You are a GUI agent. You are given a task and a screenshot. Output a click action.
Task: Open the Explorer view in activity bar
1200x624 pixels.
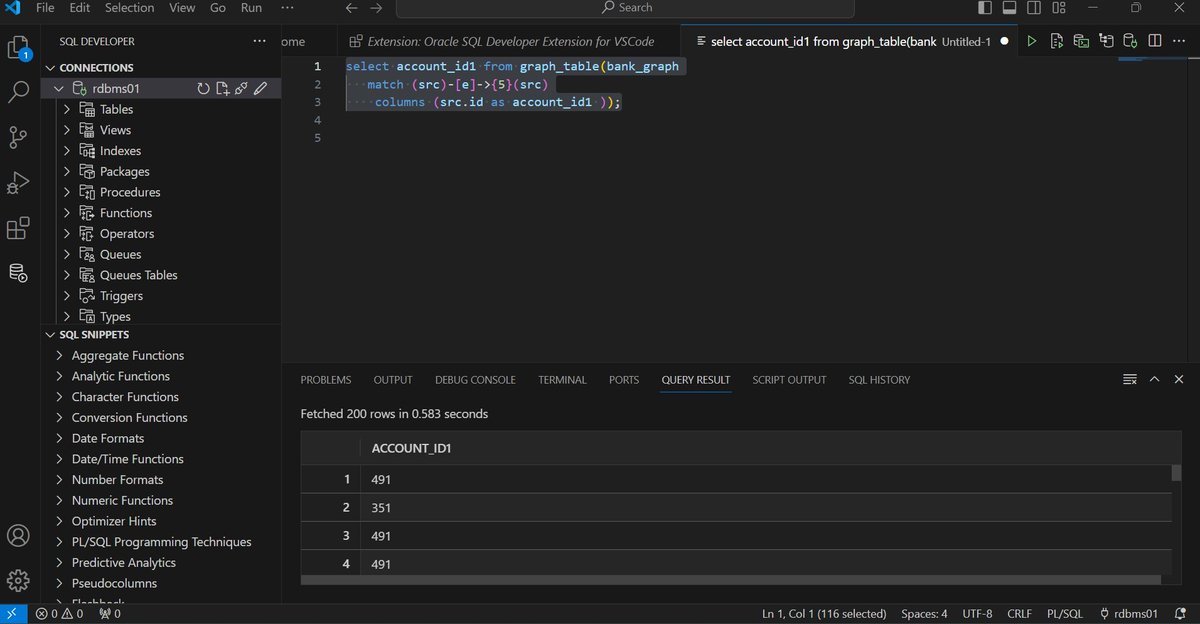[18, 47]
